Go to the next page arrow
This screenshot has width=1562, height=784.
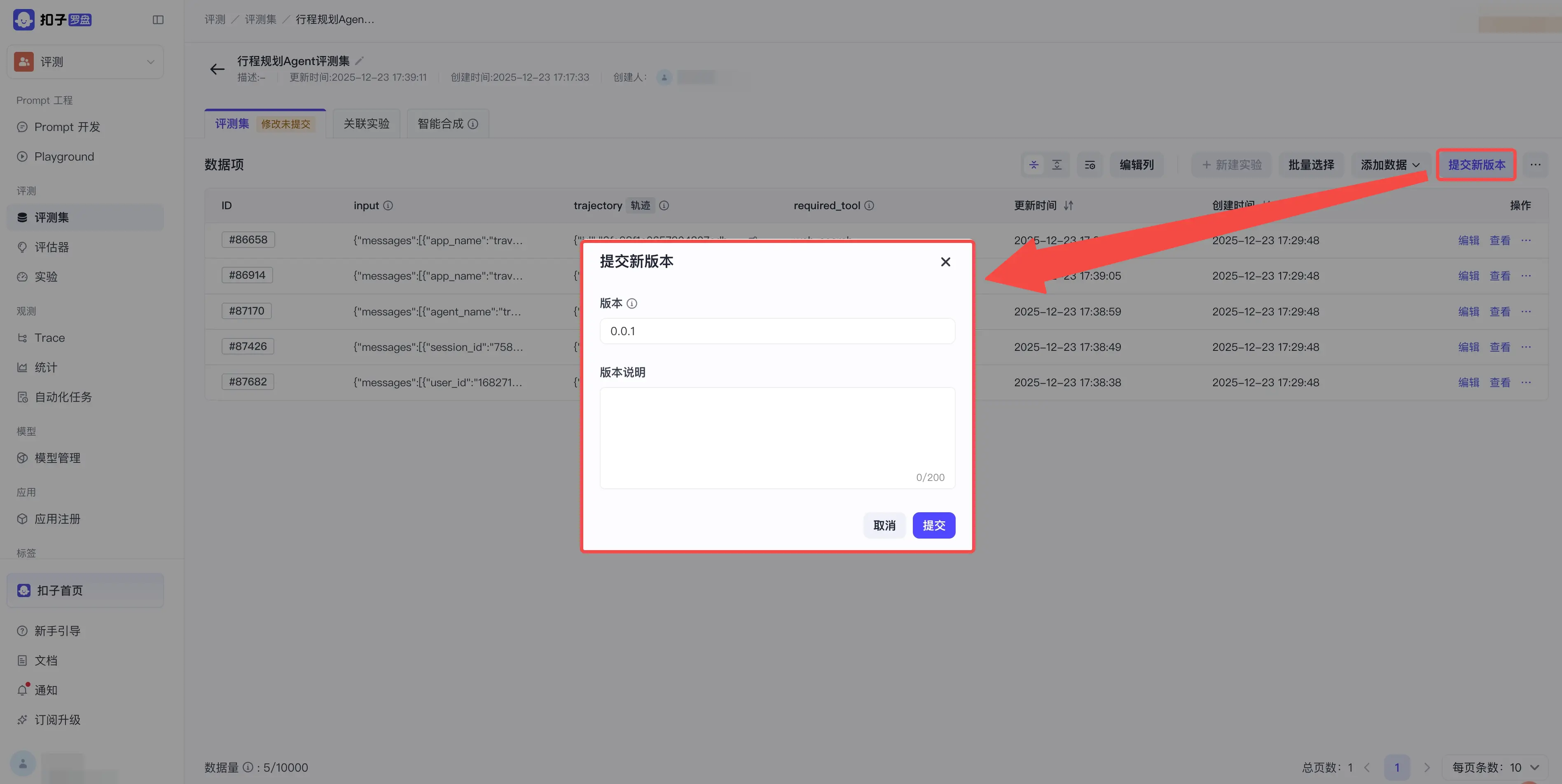tap(1427, 768)
